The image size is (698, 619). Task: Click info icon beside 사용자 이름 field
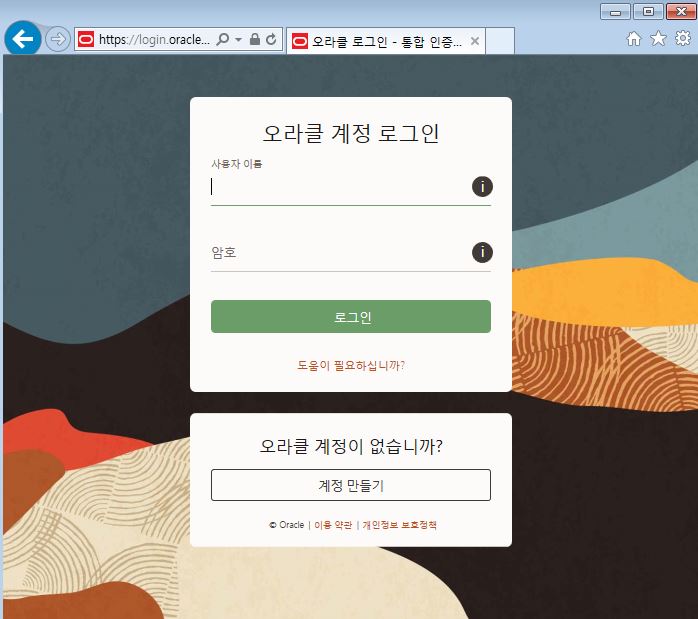tap(482, 186)
